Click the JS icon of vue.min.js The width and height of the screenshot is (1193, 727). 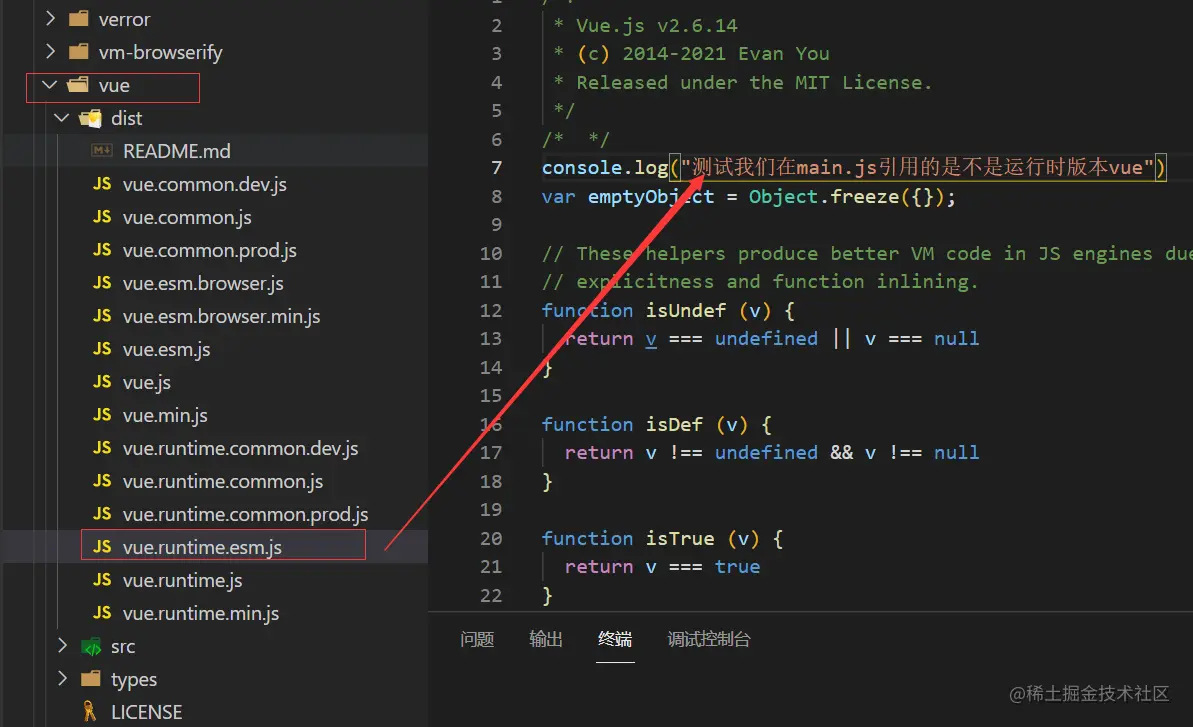(x=102, y=414)
